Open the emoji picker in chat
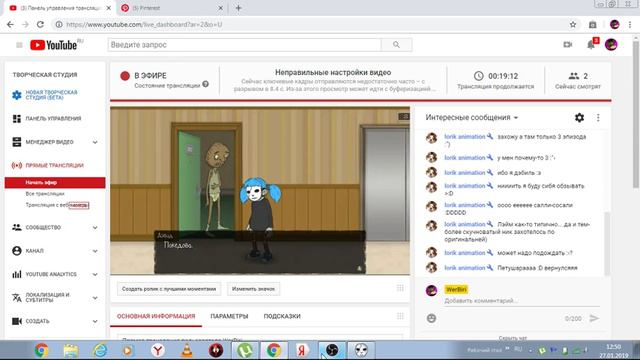 click(x=431, y=318)
